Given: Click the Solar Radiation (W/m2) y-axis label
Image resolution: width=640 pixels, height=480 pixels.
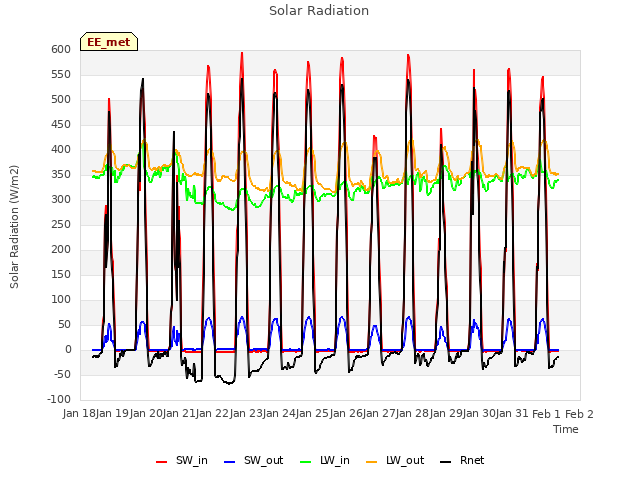Looking at the screenshot, I should tap(14, 227).
